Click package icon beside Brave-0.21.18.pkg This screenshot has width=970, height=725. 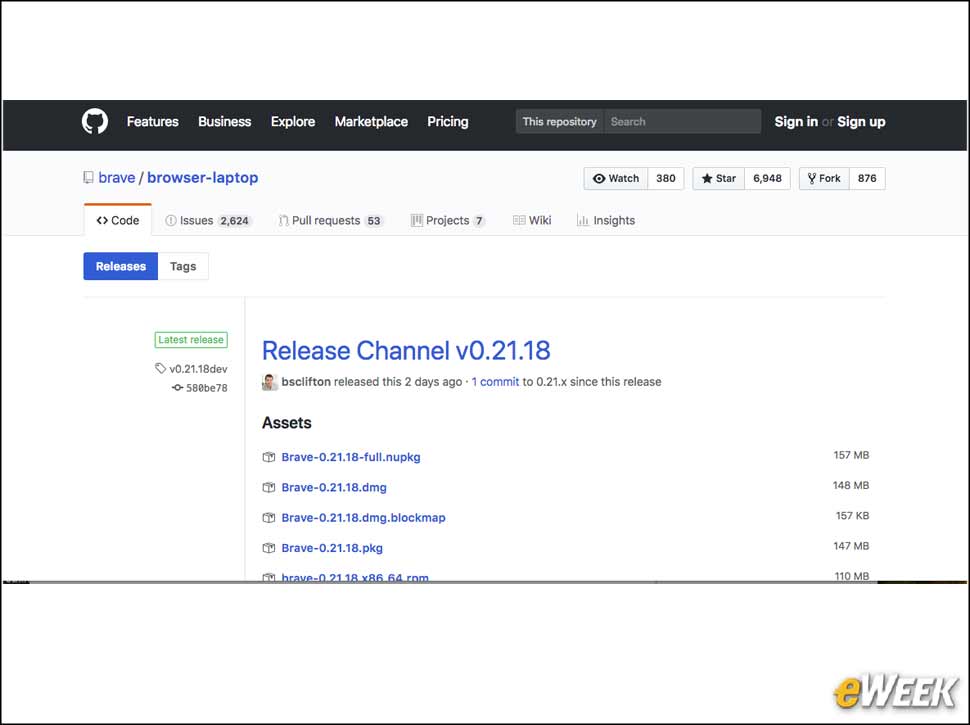pos(268,548)
